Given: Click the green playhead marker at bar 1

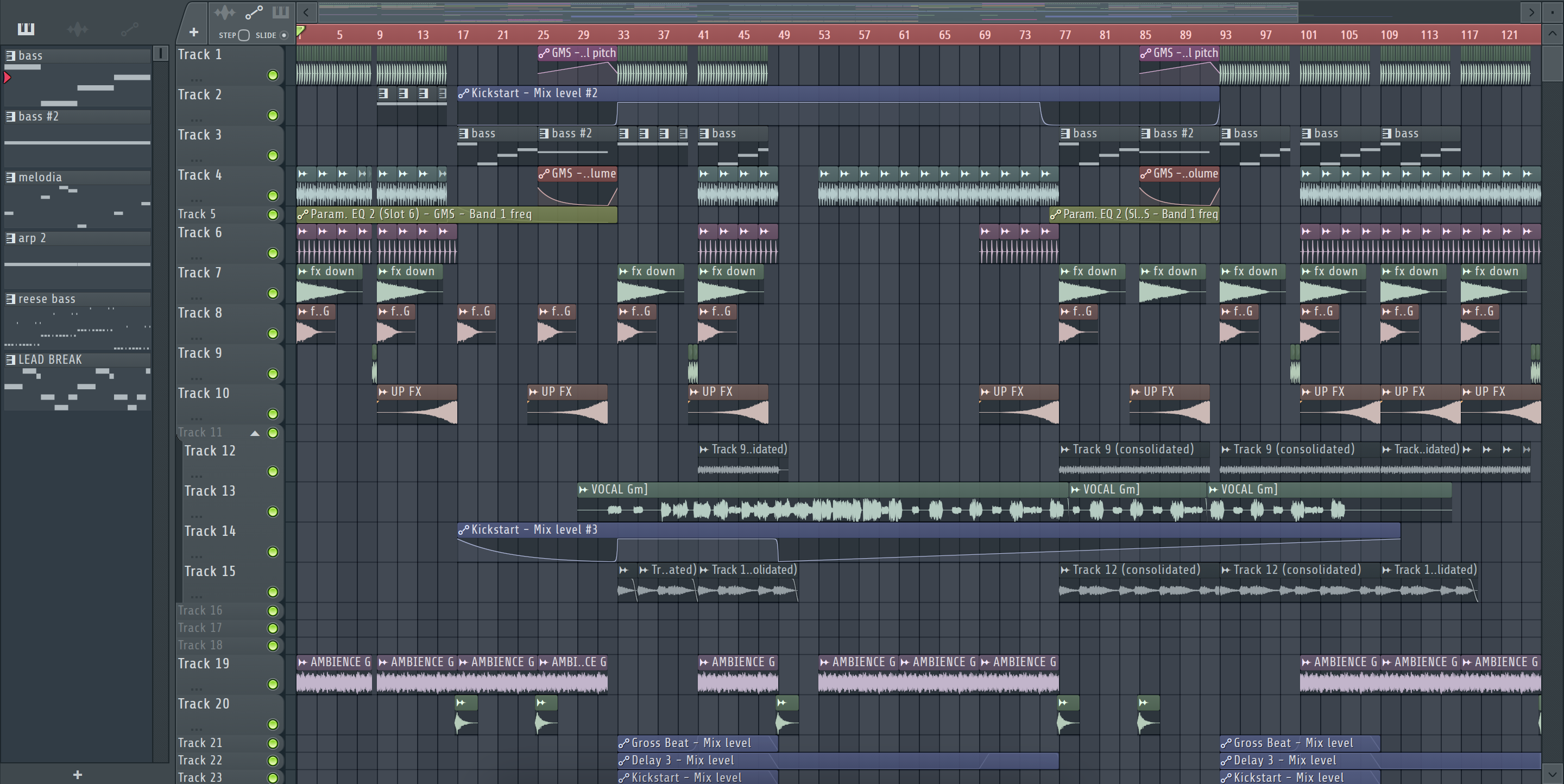Looking at the screenshot, I should coord(300,30).
